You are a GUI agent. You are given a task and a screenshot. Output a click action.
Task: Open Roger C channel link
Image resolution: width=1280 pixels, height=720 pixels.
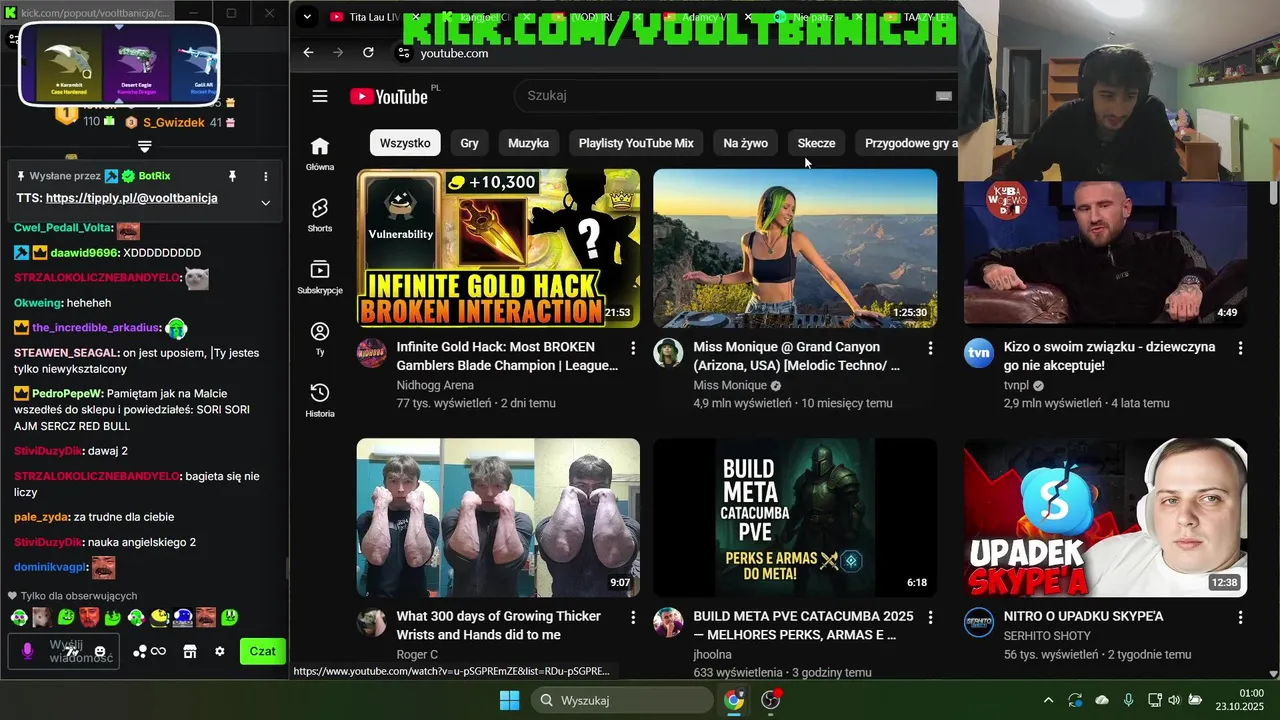[417, 654]
